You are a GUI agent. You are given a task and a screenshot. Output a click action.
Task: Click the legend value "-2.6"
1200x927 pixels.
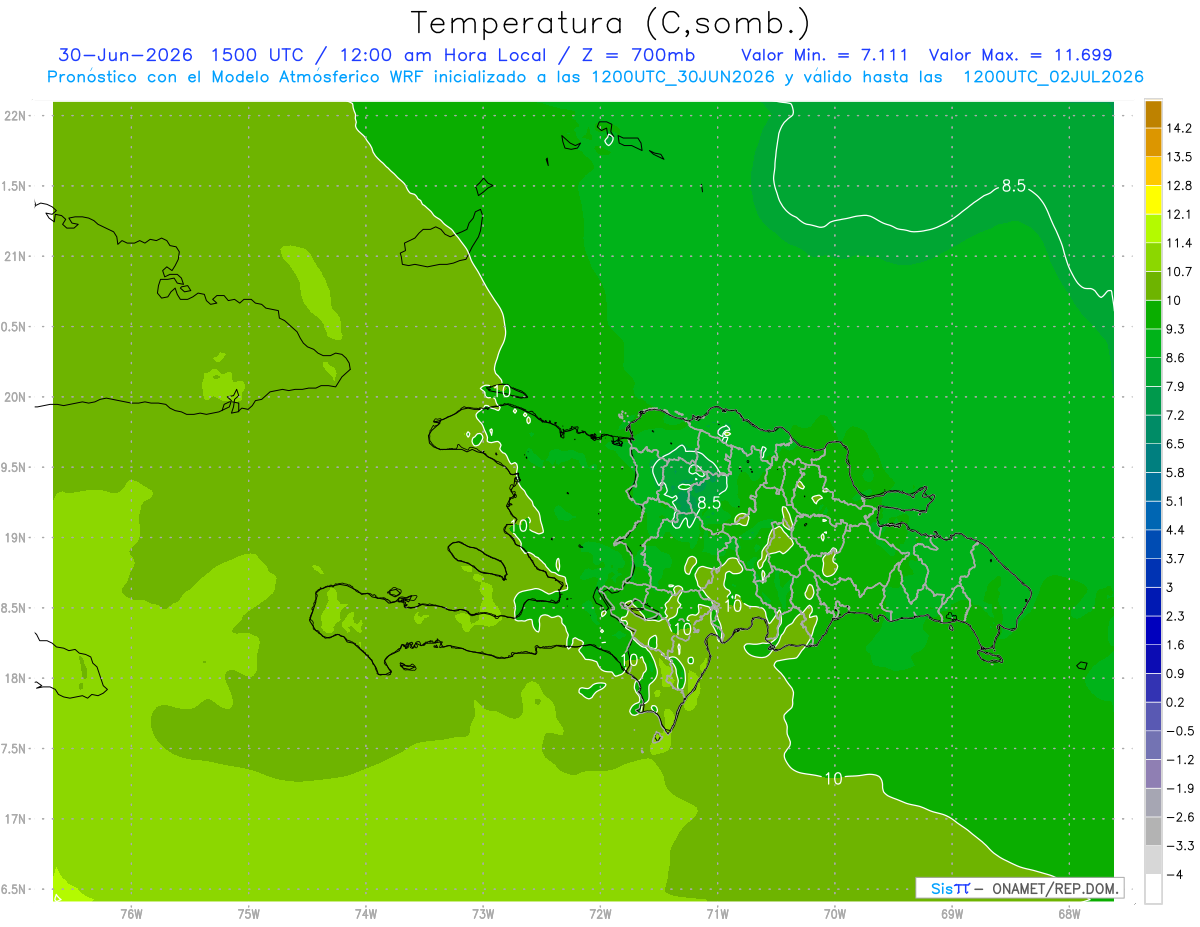[x=1179, y=818]
